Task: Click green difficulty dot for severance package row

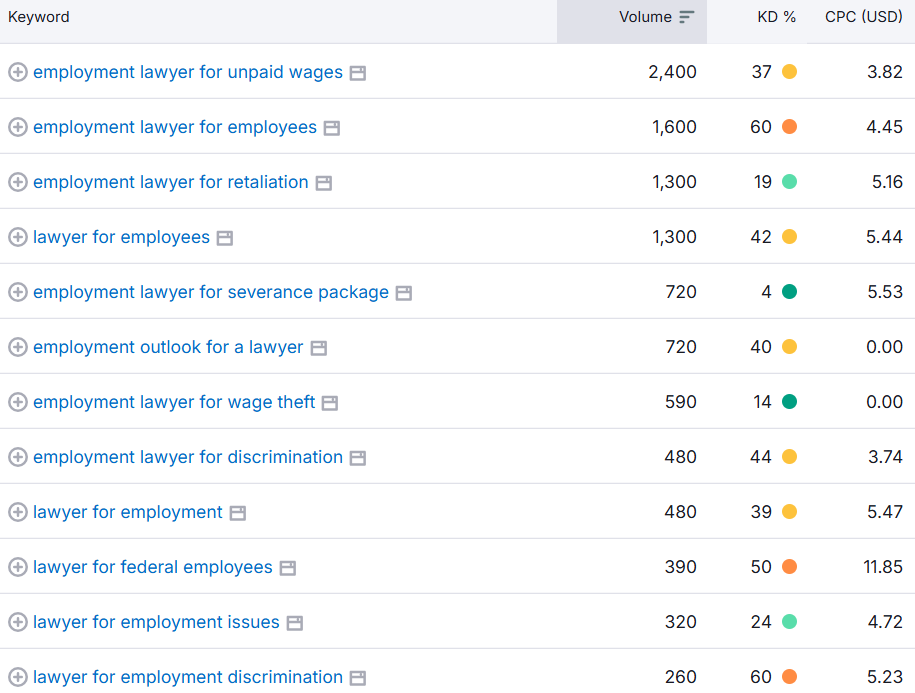Action: (789, 292)
